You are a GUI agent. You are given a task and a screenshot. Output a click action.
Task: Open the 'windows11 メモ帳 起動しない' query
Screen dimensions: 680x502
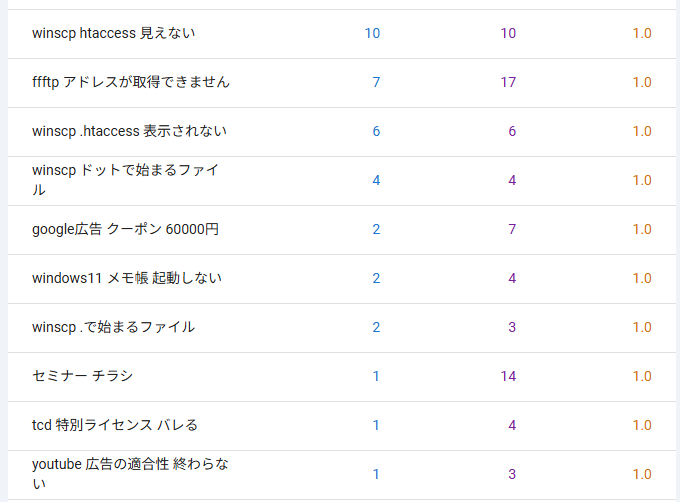127,278
